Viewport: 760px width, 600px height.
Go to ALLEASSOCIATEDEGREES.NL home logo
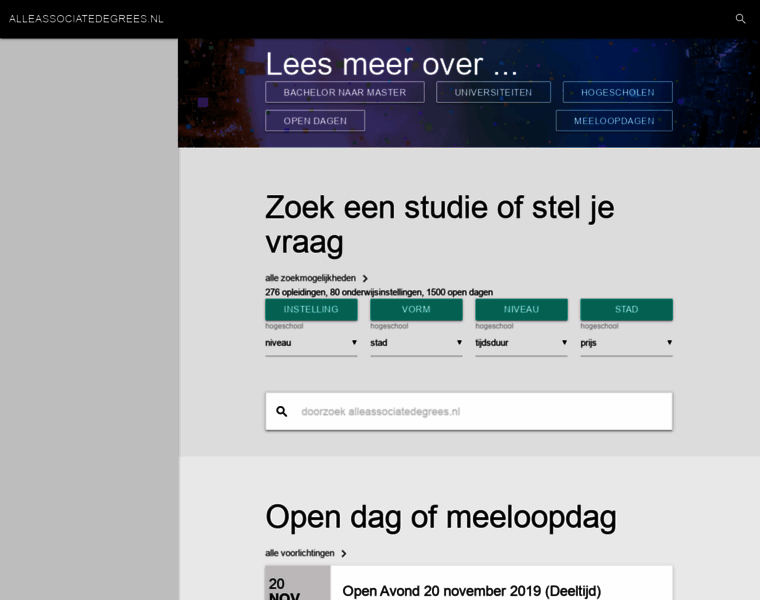pyautogui.click(x=86, y=19)
